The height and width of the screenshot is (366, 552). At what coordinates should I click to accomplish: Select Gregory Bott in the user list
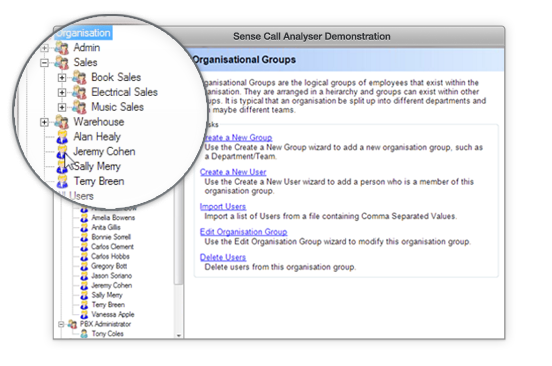point(109,266)
